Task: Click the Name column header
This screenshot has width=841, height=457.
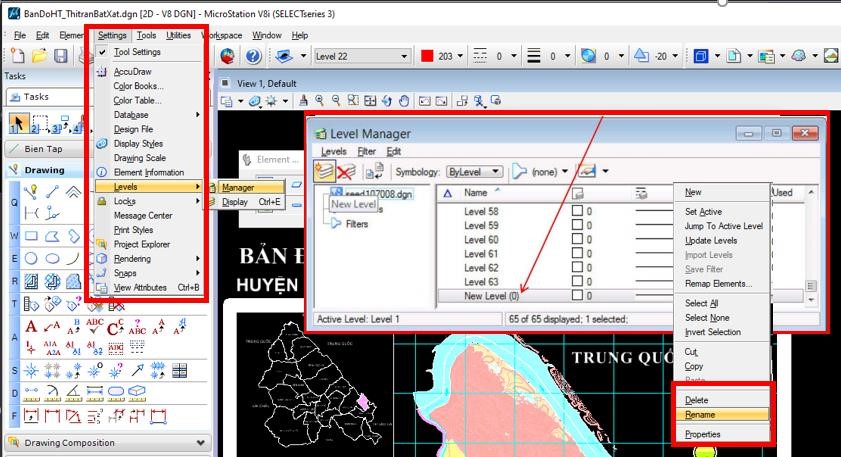Action: pos(476,193)
